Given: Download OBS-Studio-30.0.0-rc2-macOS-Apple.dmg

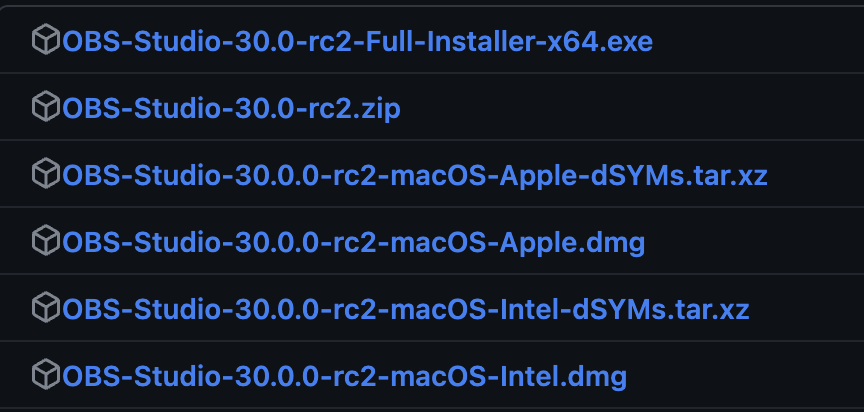Looking at the screenshot, I should click(x=353, y=242).
